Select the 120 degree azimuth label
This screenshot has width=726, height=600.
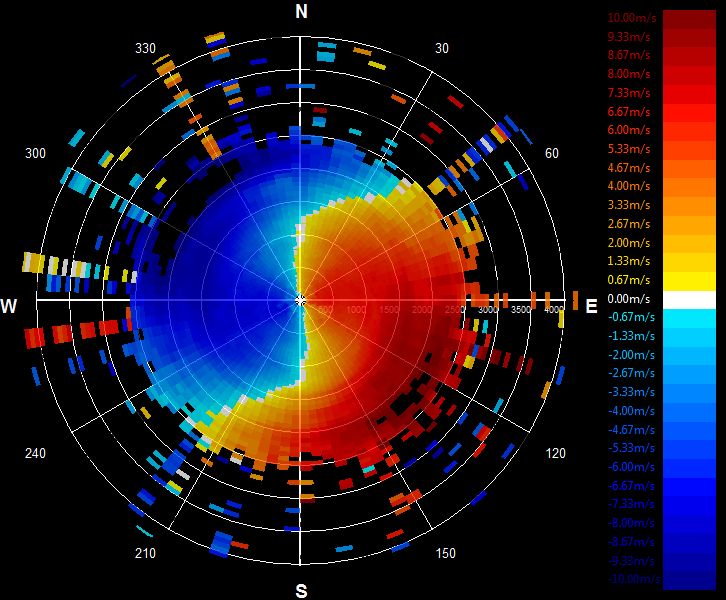click(555, 453)
